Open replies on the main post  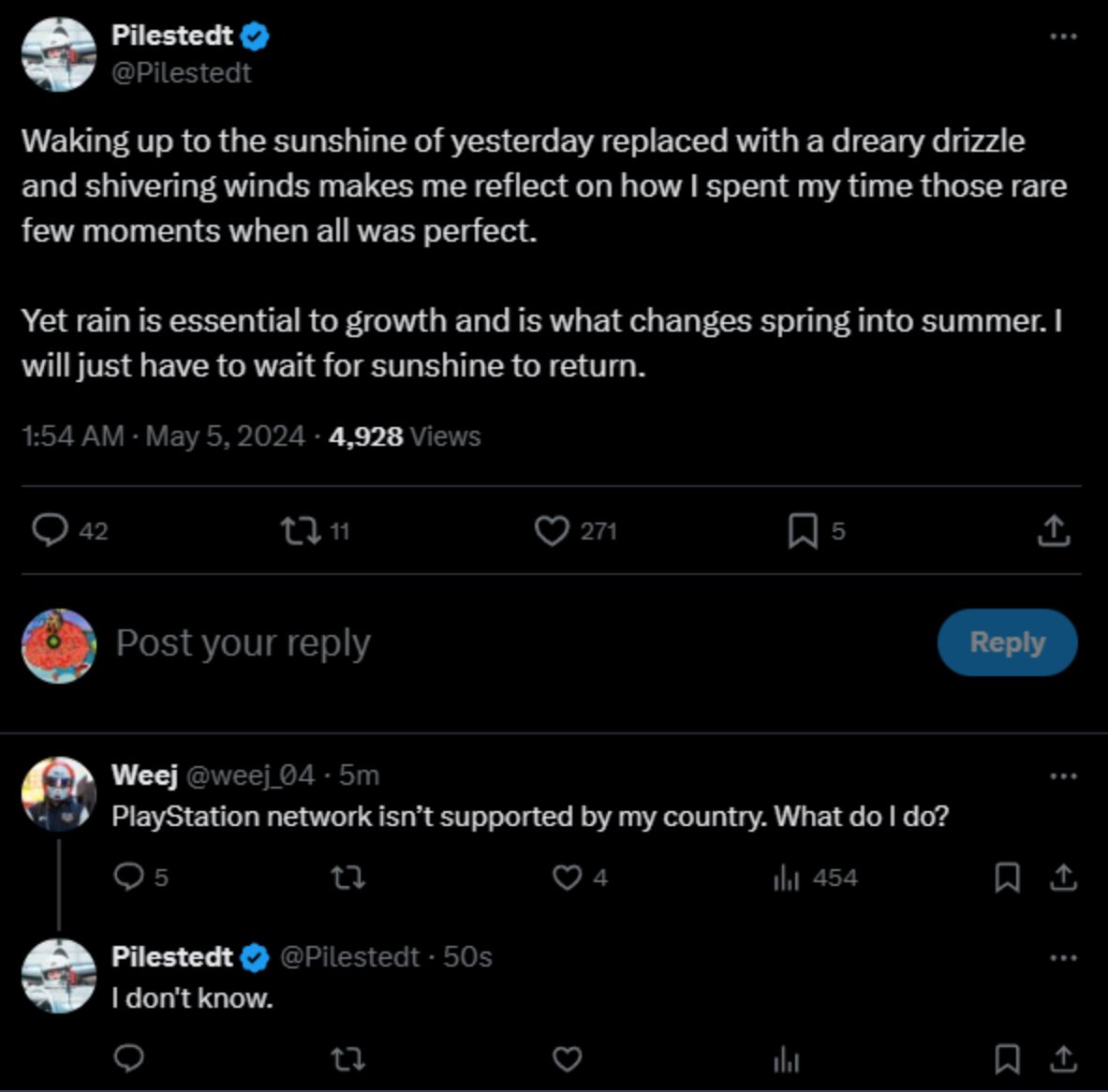click(x=50, y=531)
